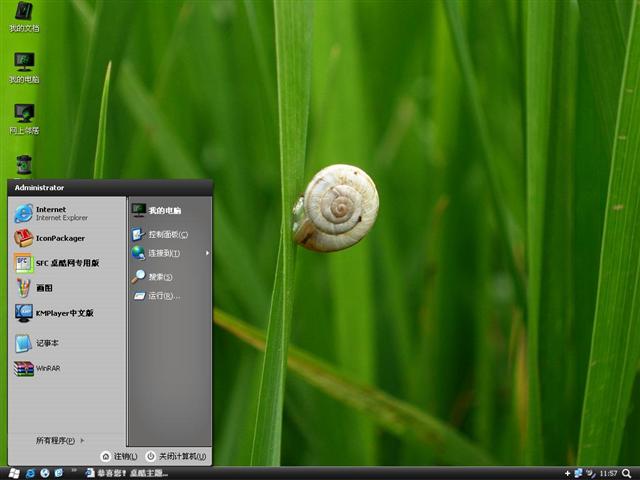Click the Windows Start button on the taskbar
The image size is (640, 480).
coord(13,472)
